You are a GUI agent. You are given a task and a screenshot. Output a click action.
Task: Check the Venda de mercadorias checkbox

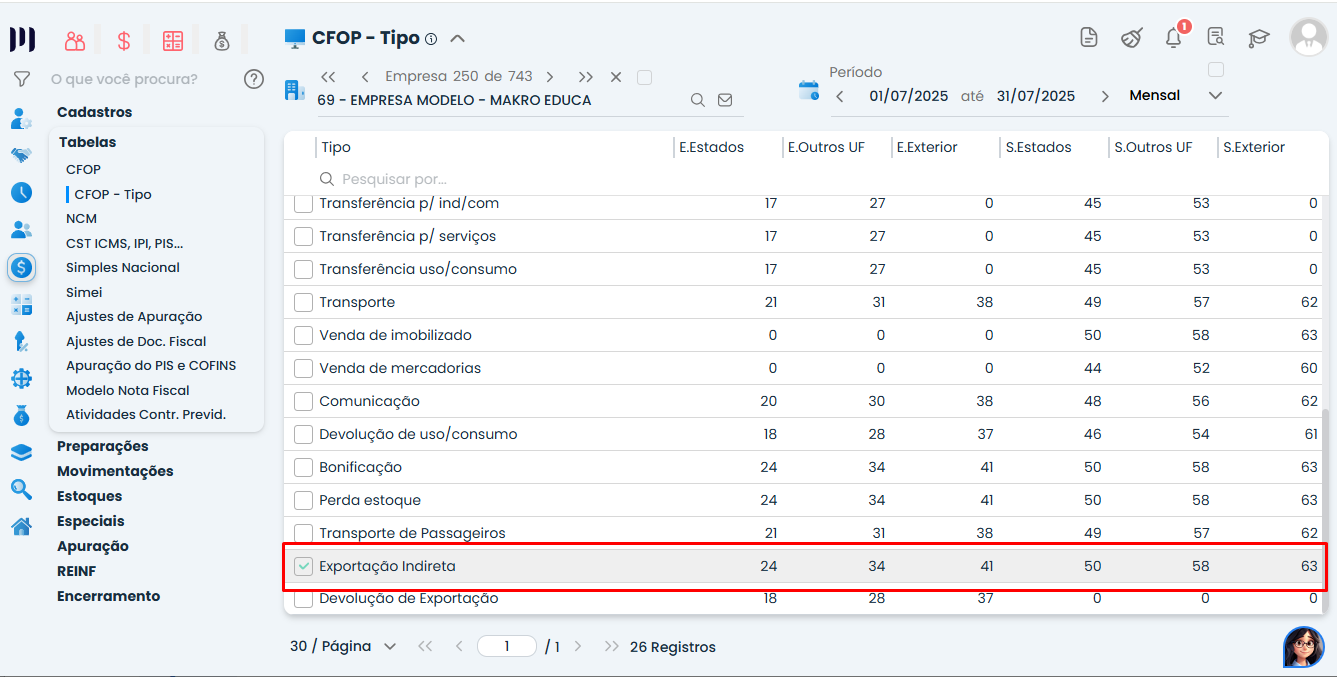(x=304, y=368)
